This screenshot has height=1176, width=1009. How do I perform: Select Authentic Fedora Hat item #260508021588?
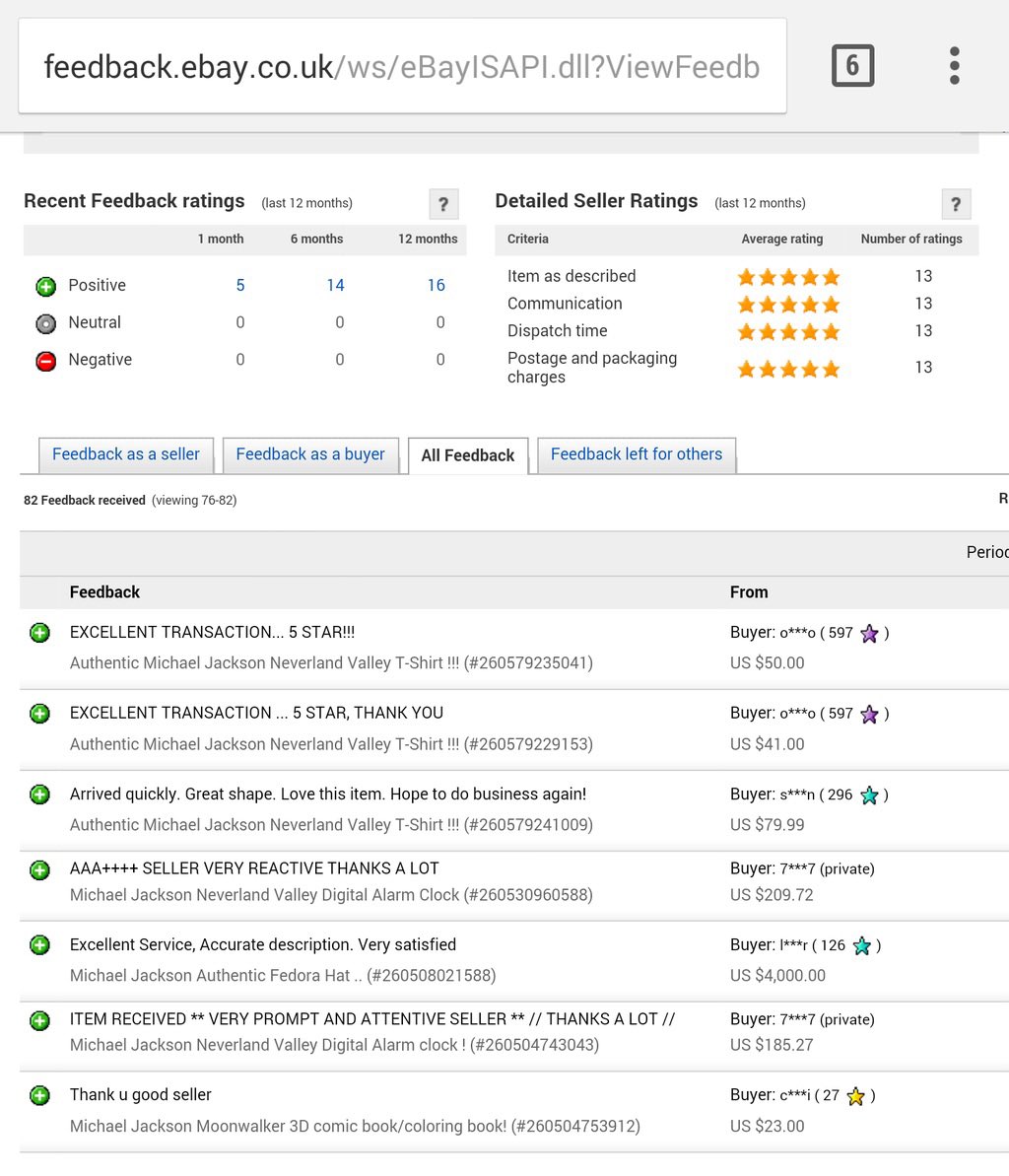tap(283, 976)
